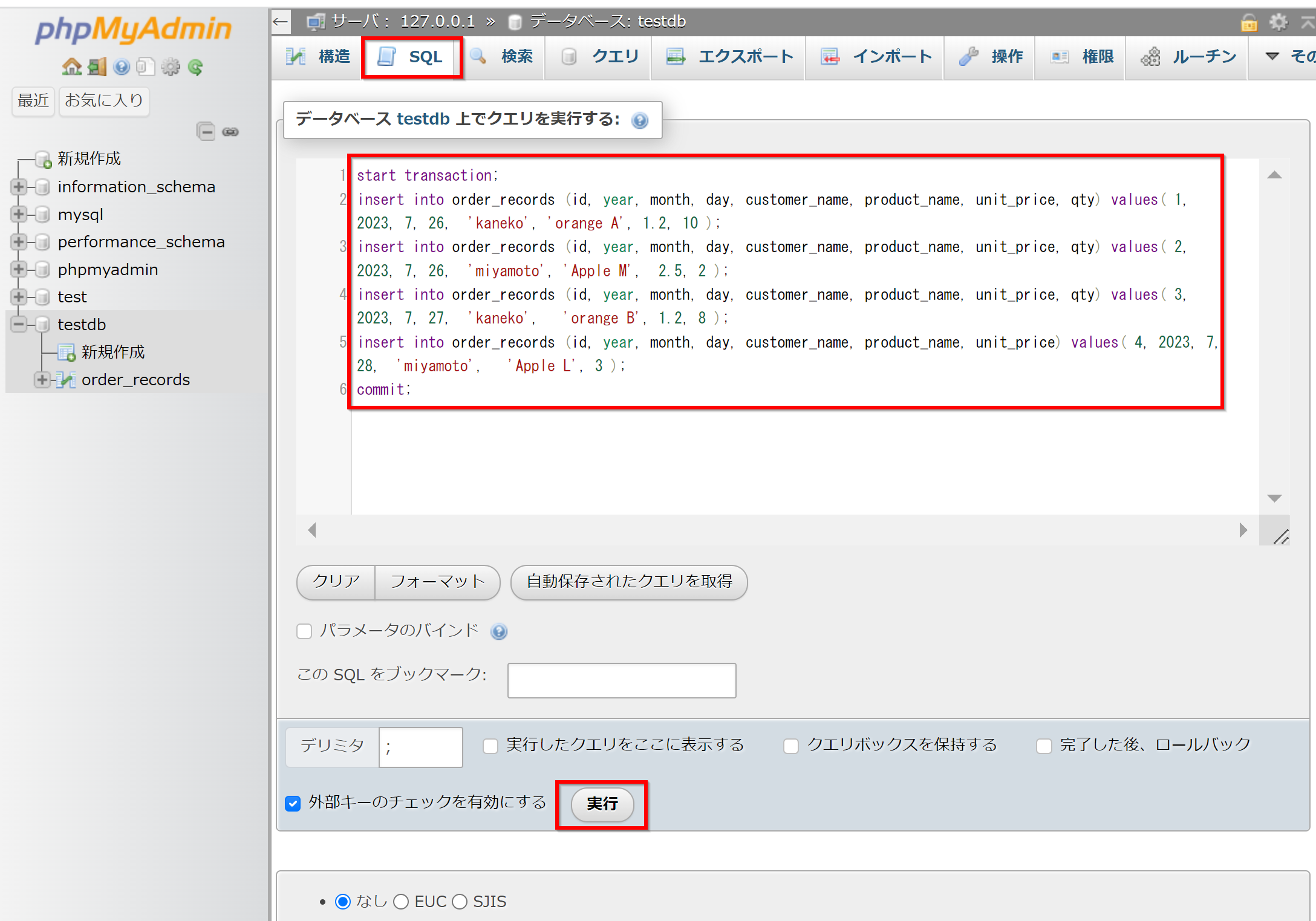Toggle link with main panel icon

(x=230, y=131)
